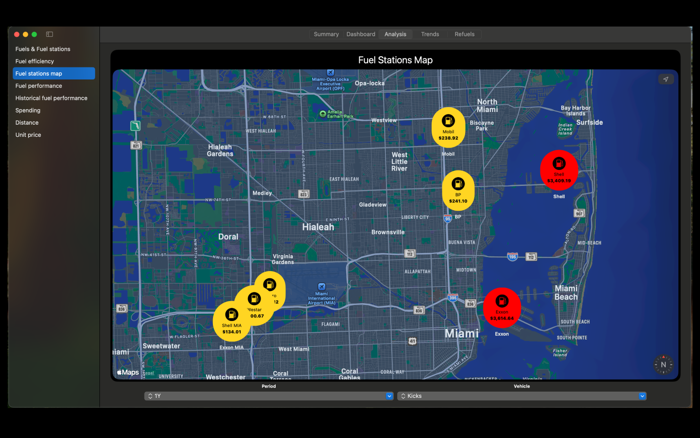The width and height of the screenshot is (700, 438).
Task: Switch to the Trends tab
Action: [430, 34]
